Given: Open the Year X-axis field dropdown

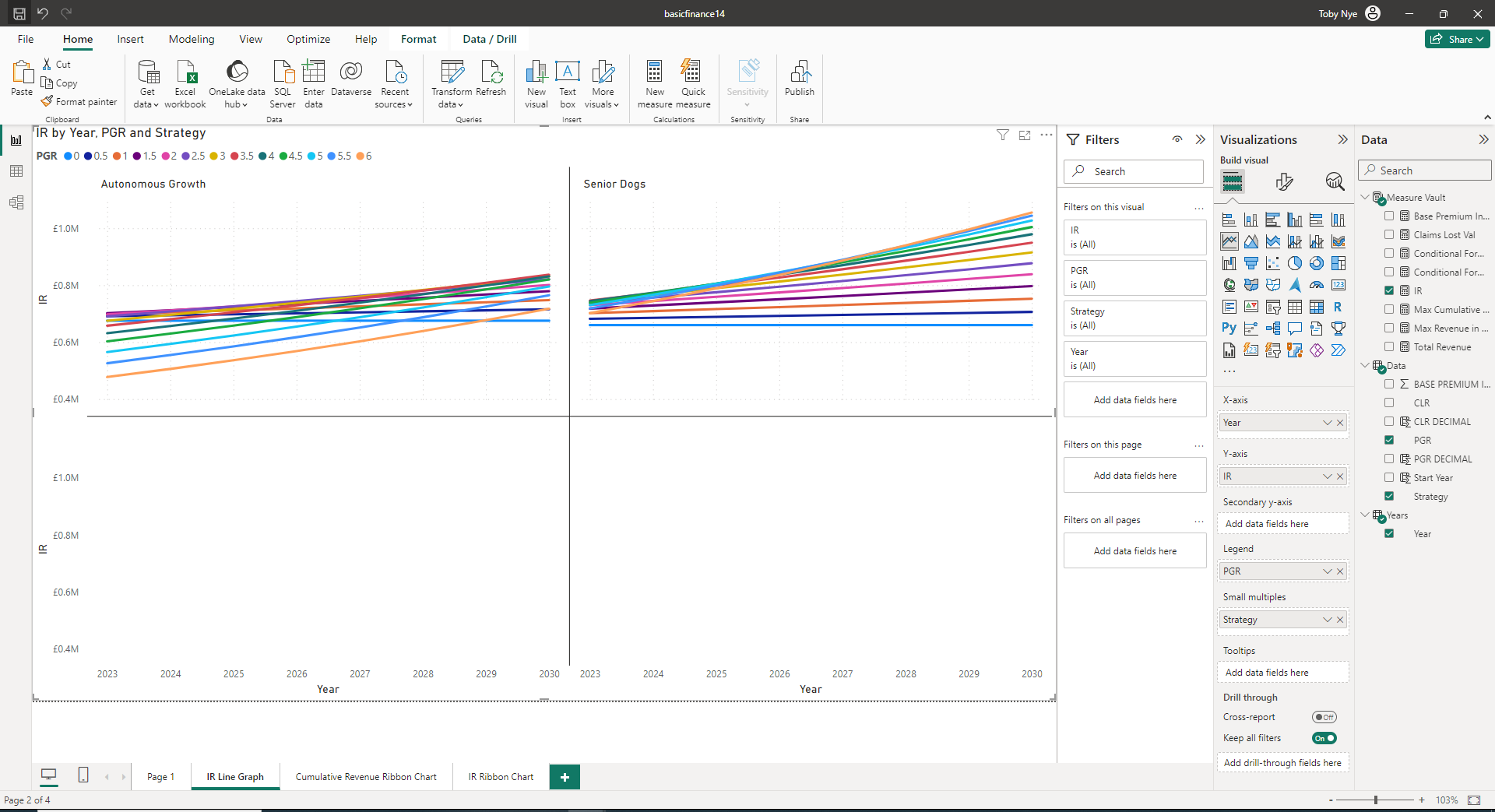Looking at the screenshot, I should [x=1327, y=423].
